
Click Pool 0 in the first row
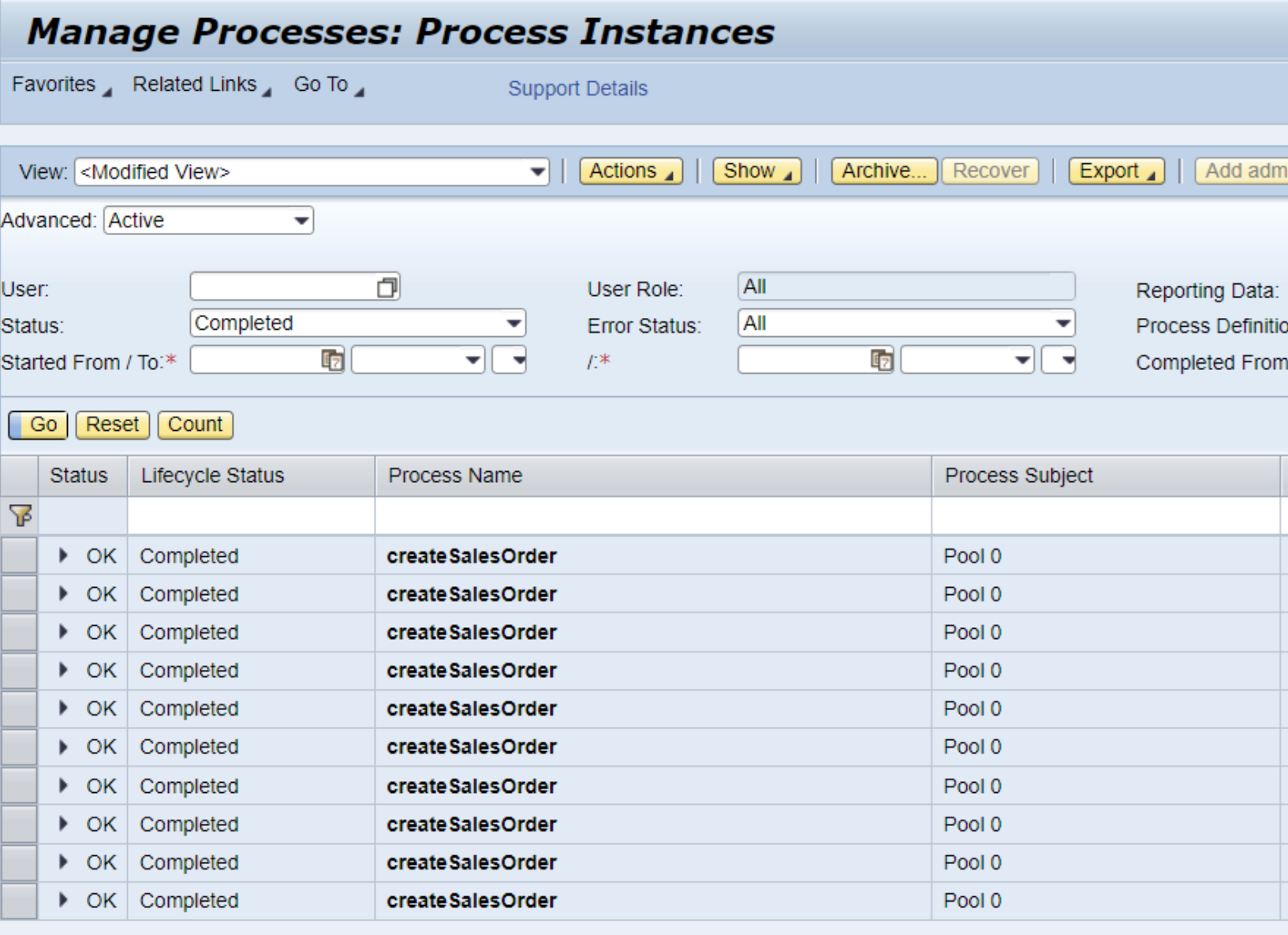click(x=973, y=556)
